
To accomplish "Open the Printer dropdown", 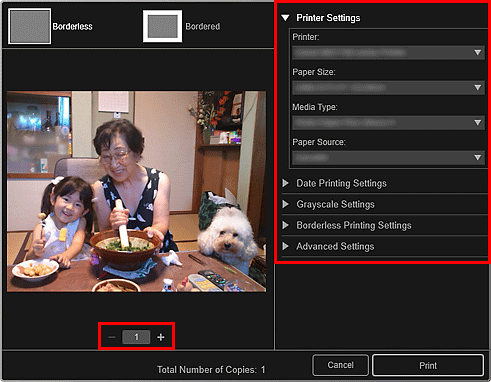I will (x=388, y=53).
